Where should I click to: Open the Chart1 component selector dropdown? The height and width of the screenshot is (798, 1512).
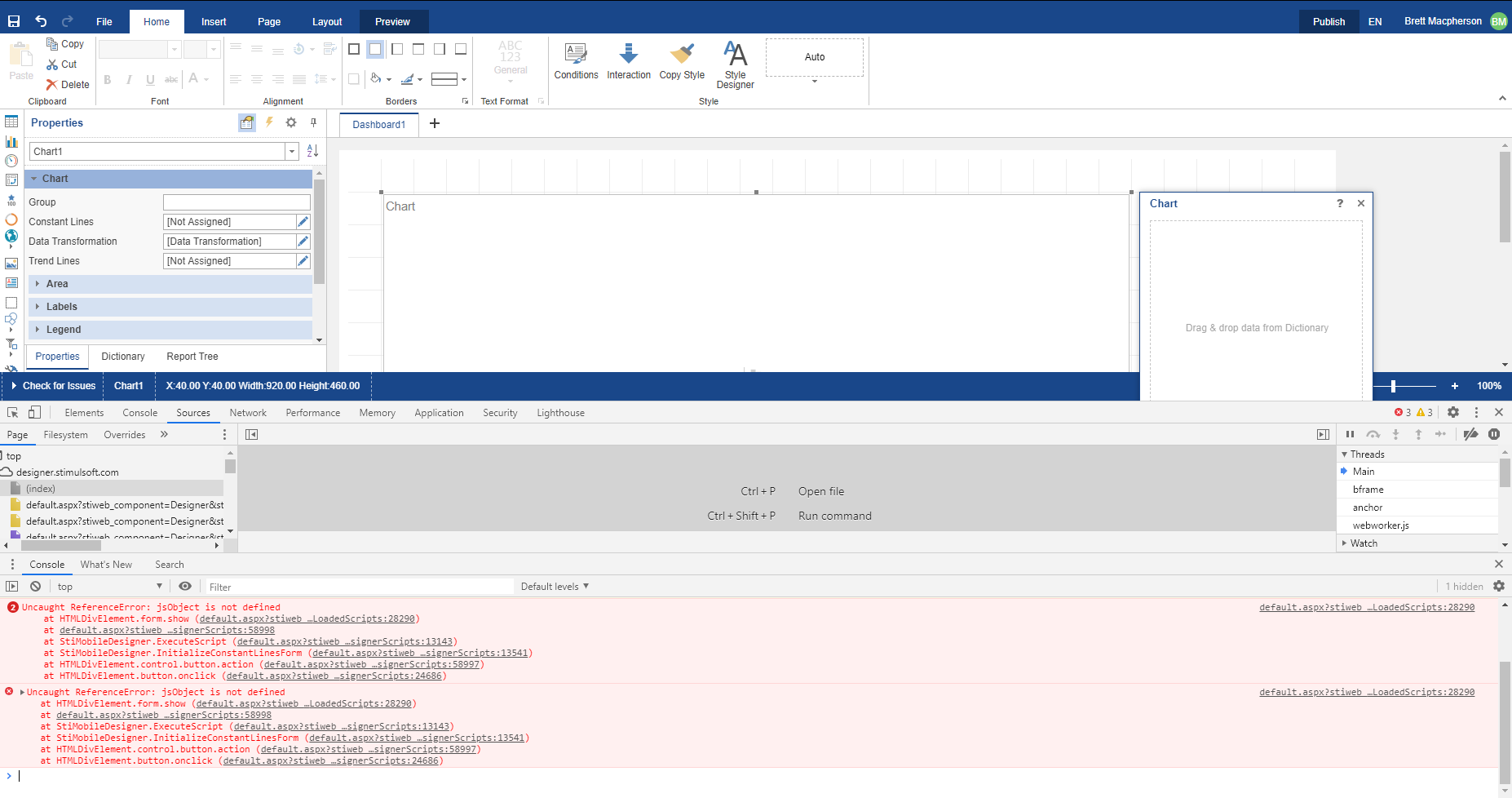[291, 152]
